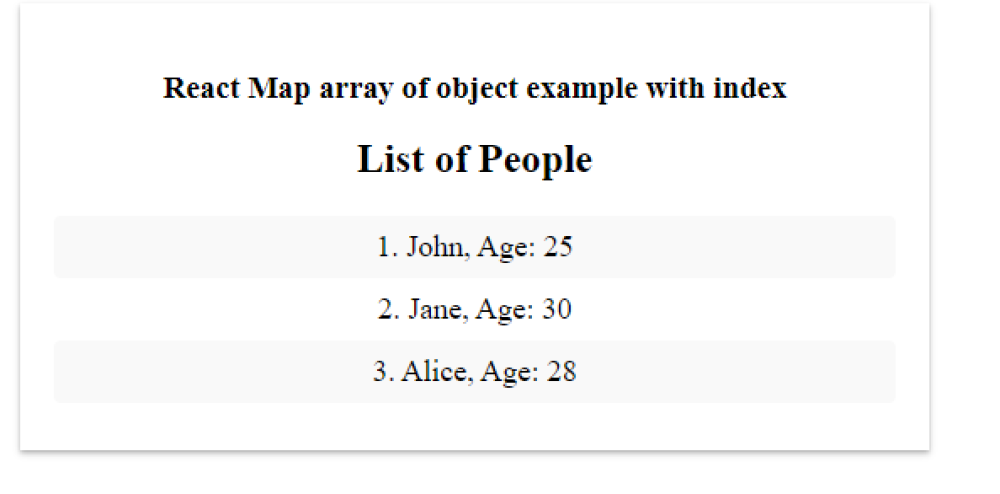Click the index number "2." before Jane
The image size is (1000, 494).
tap(388, 310)
